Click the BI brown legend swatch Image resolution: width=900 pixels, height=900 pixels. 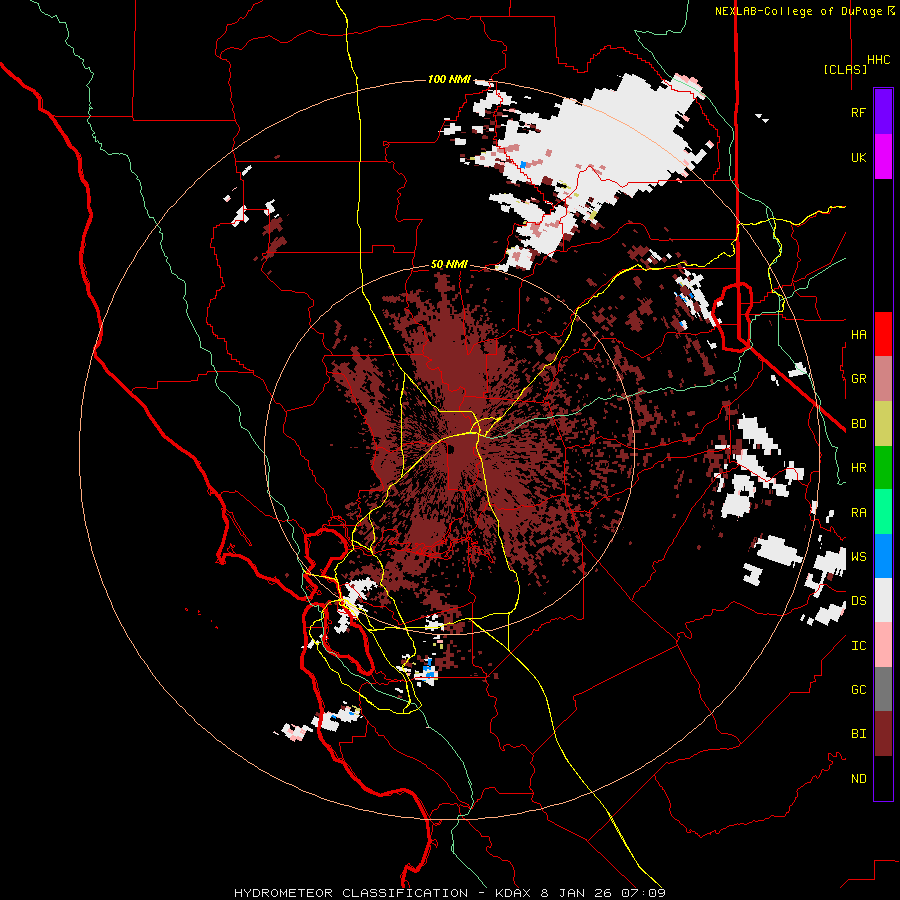click(x=883, y=734)
